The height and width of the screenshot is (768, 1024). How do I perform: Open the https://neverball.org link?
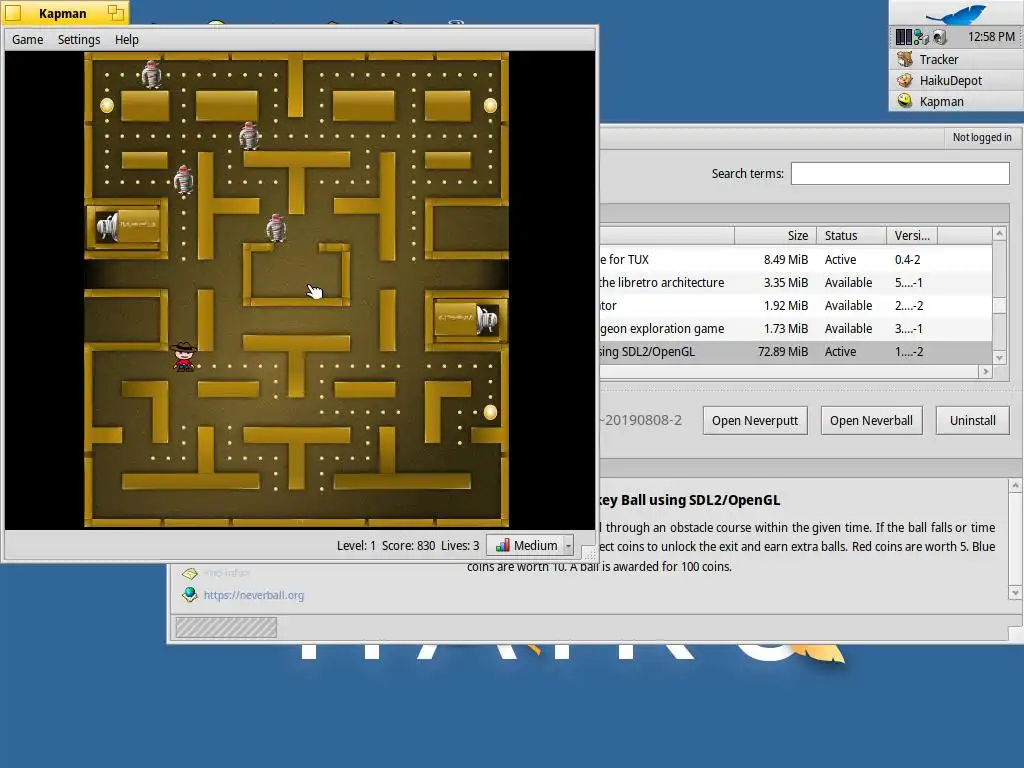[x=253, y=596]
